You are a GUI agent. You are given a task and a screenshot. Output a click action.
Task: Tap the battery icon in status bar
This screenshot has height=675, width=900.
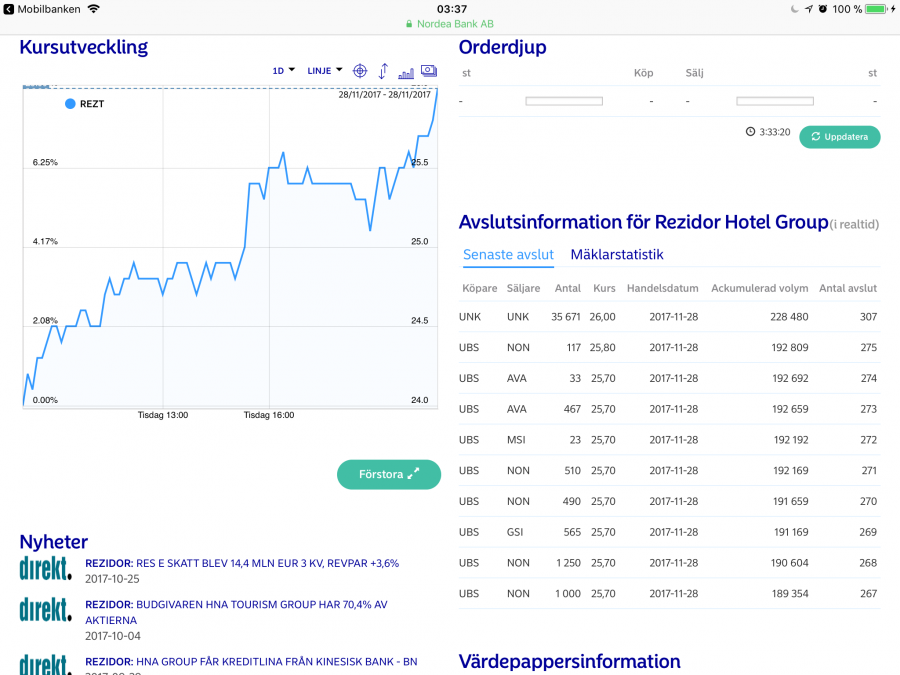pyautogui.click(x=875, y=9)
